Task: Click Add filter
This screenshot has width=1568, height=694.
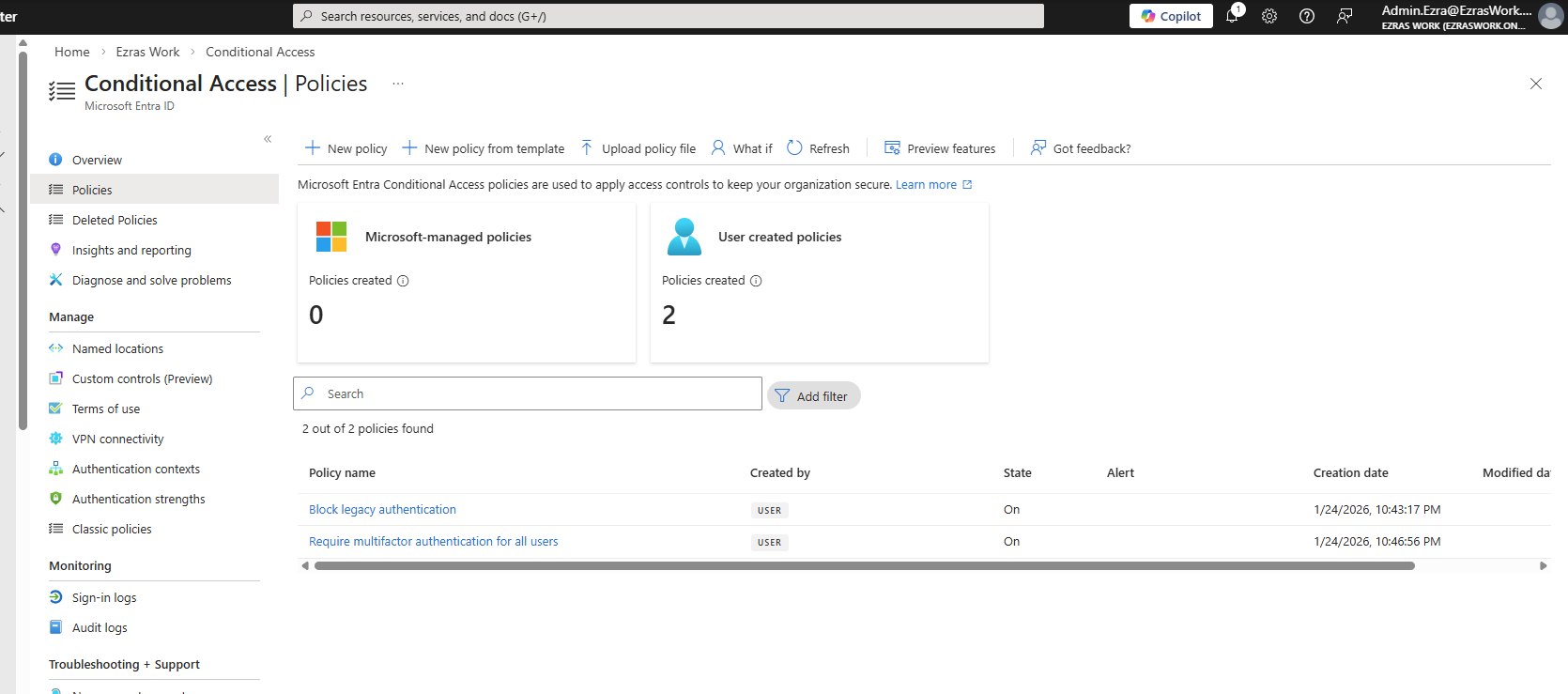Action: pyautogui.click(x=813, y=396)
